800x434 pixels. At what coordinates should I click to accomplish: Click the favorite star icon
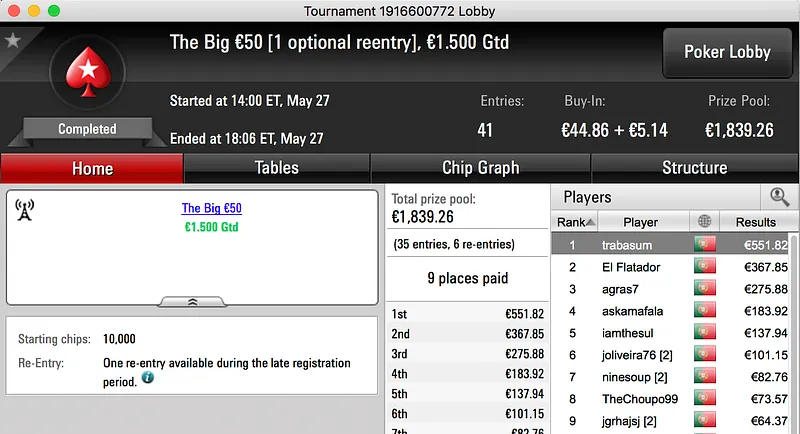pos(13,40)
